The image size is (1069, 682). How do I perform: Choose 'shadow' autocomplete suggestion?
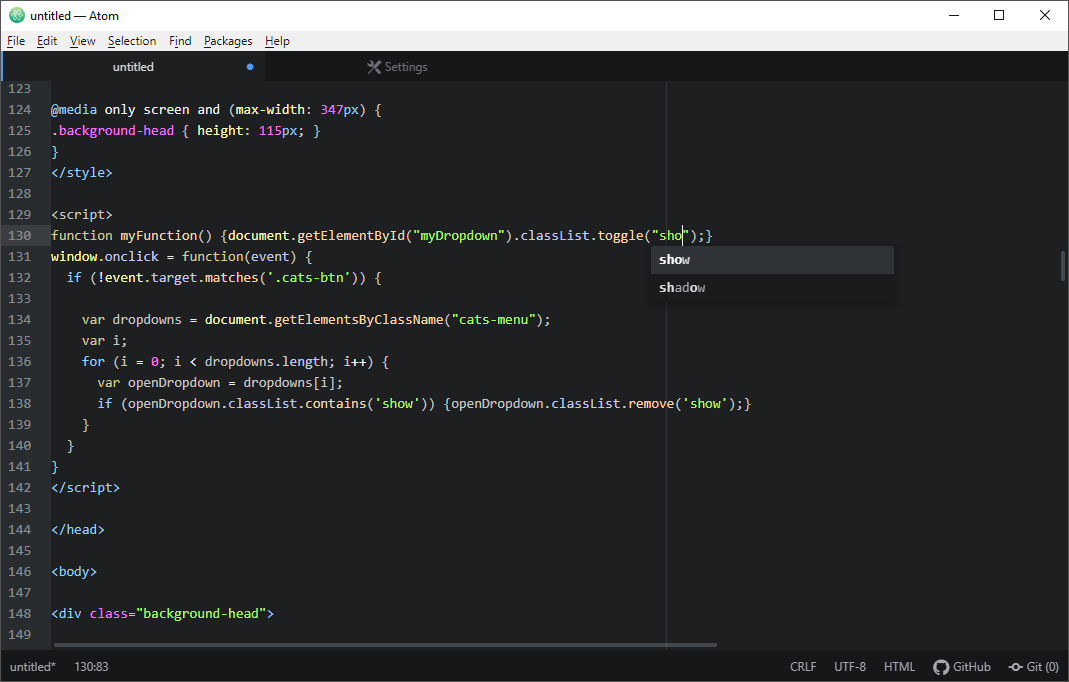point(772,288)
